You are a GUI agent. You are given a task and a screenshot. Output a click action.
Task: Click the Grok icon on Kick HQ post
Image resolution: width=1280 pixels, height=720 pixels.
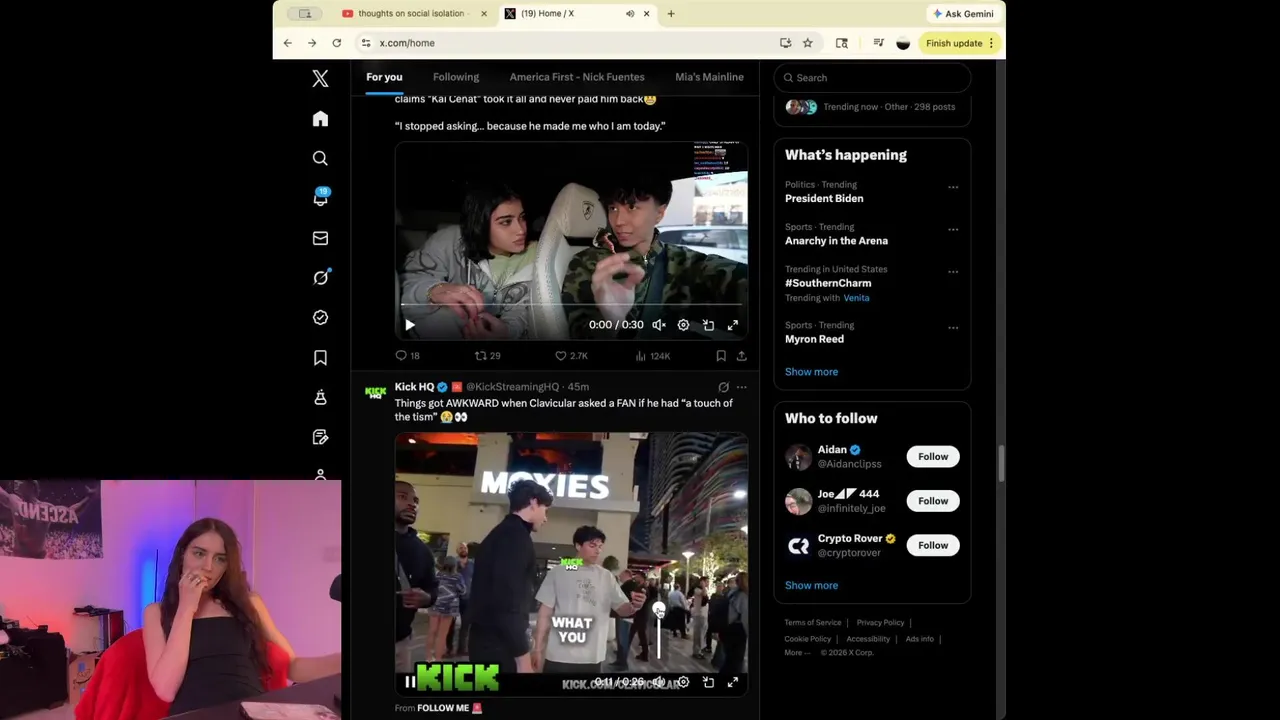point(723,387)
